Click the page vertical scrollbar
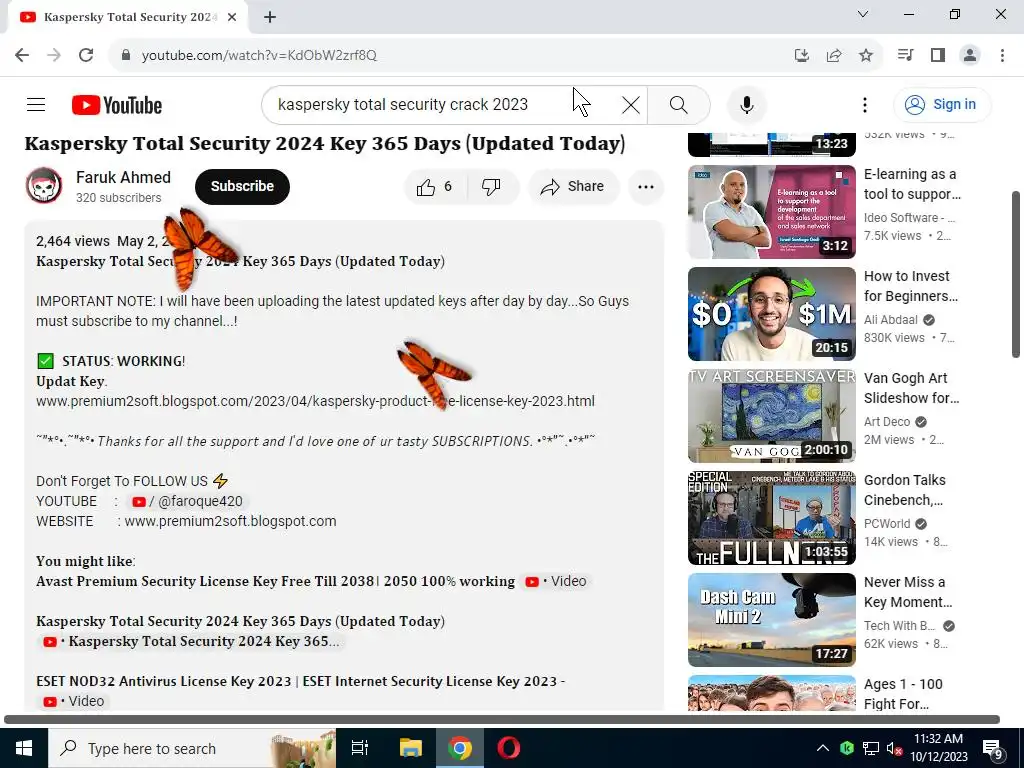The width and height of the screenshot is (1024, 768). [x=1016, y=274]
